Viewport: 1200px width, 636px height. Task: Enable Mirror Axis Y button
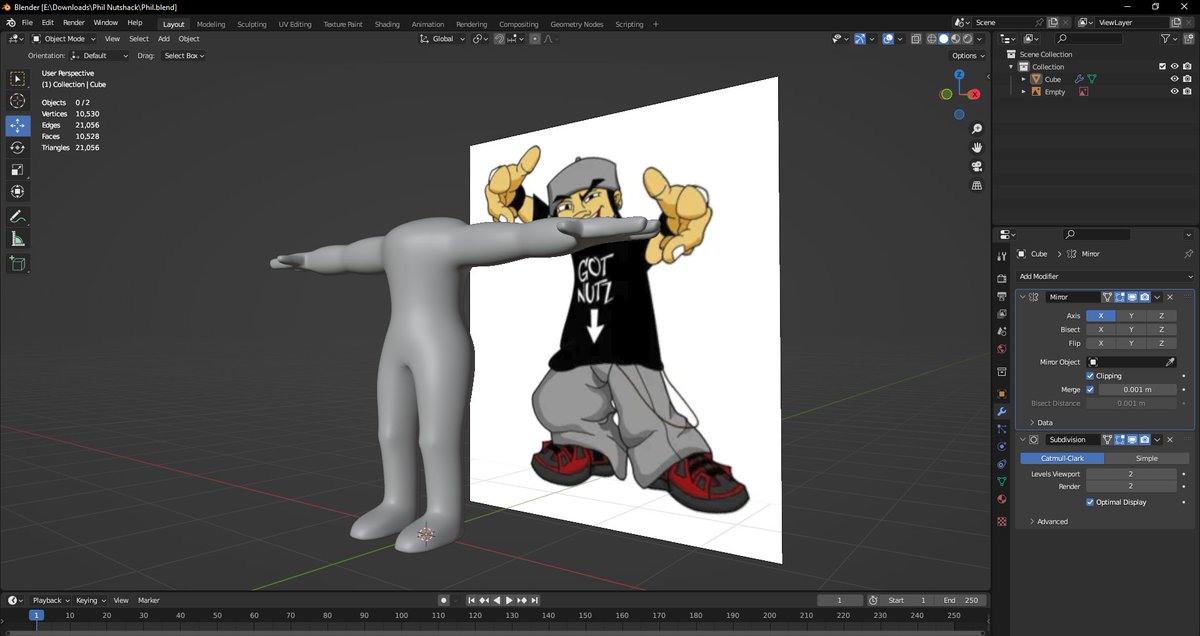[1131, 316]
